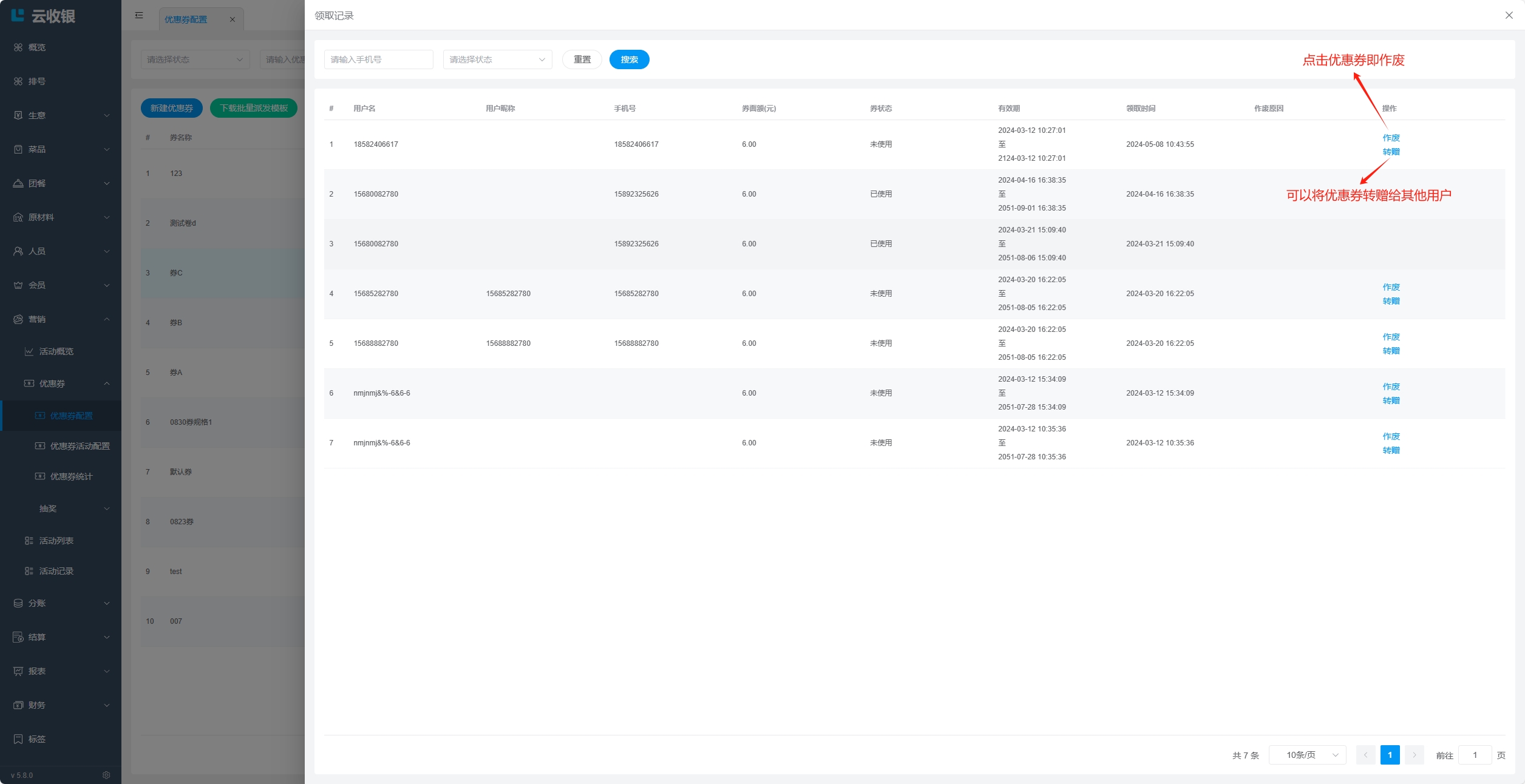
Task: Click the 概览 overview sidebar icon
Action: click(x=18, y=47)
